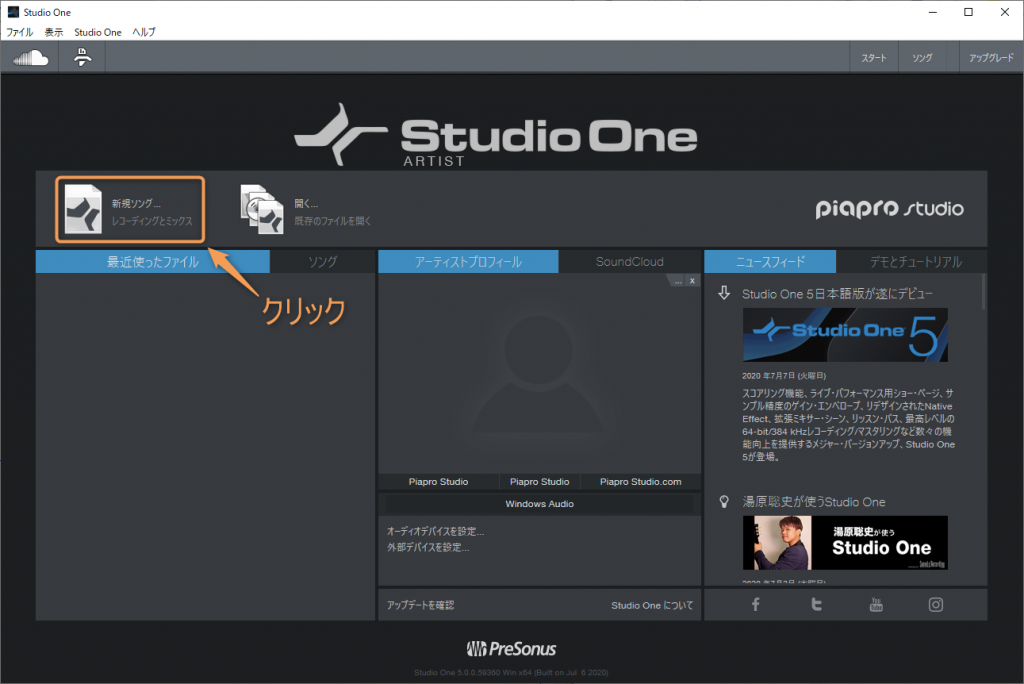Image resolution: width=1024 pixels, height=684 pixels.
Task: Open Piapro Studio via its toolbar icon
Action: pyautogui.click(x=82, y=57)
